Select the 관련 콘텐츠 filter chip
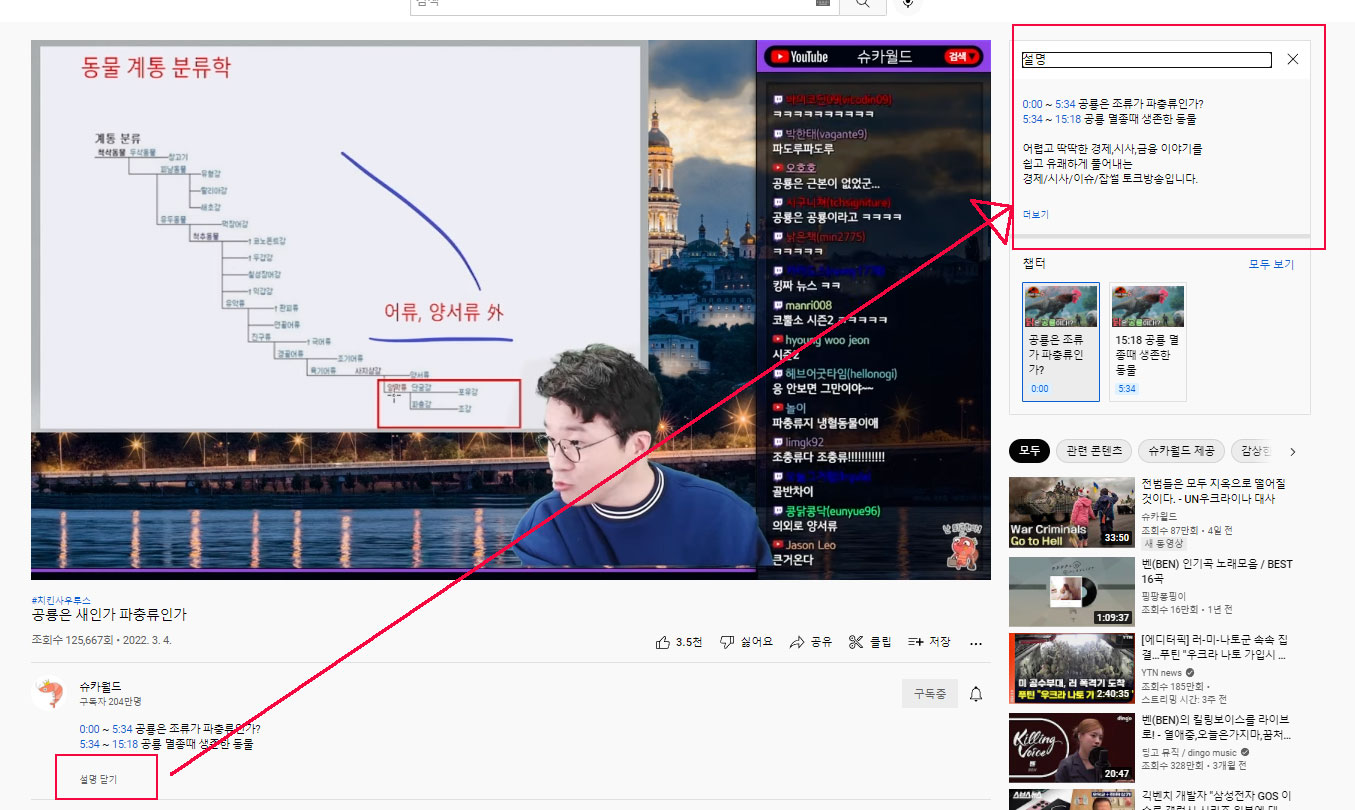Image resolution: width=1355 pixels, height=810 pixels. tap(1094, 451)
